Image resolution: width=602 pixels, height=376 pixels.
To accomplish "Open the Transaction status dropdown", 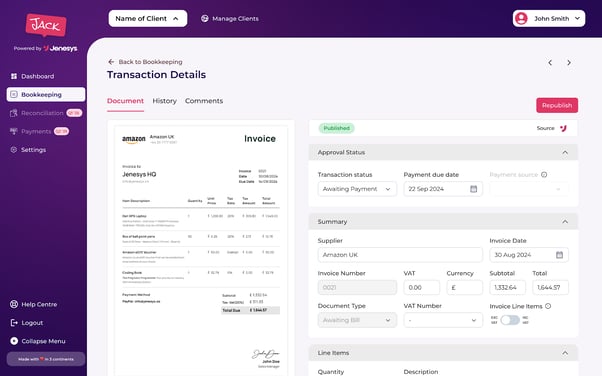I will 357,189.
